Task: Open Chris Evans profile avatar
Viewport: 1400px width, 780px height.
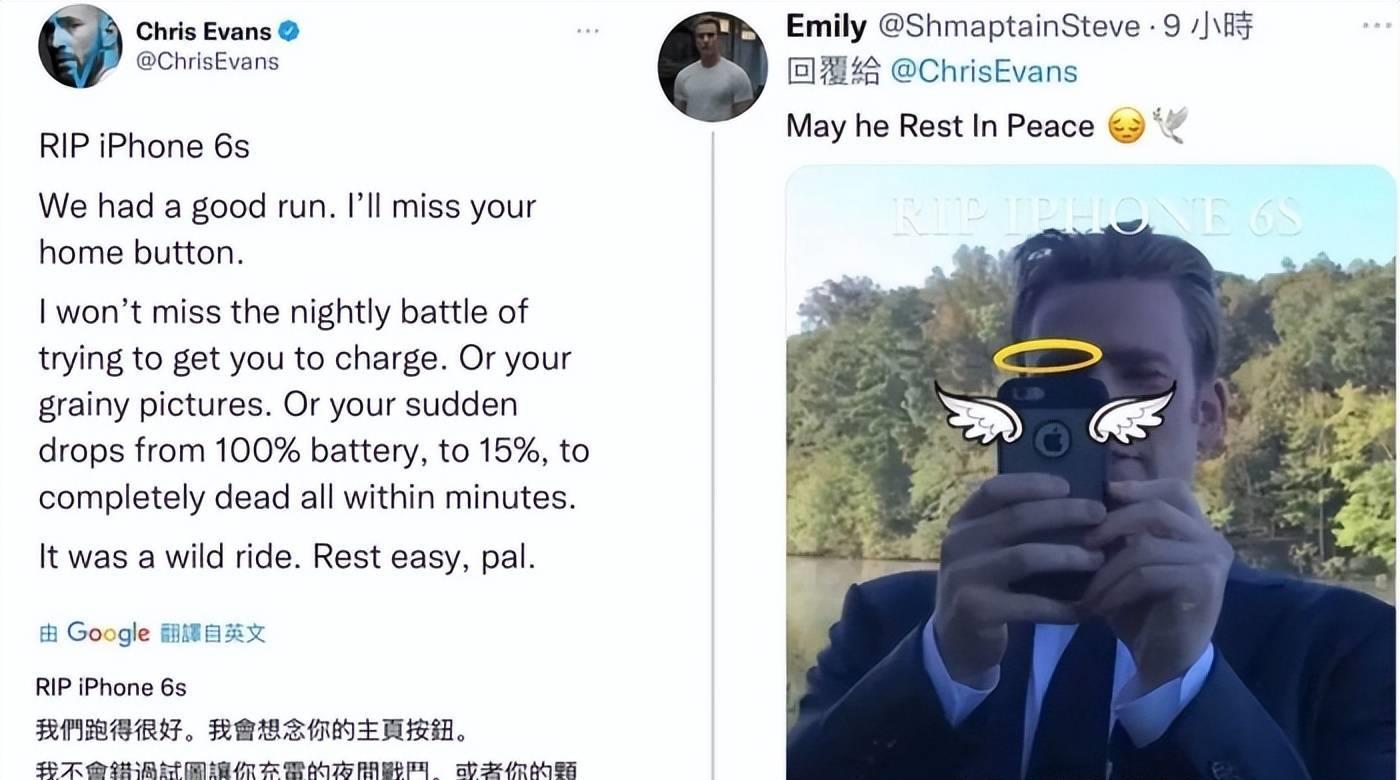Action: [80, 51]
